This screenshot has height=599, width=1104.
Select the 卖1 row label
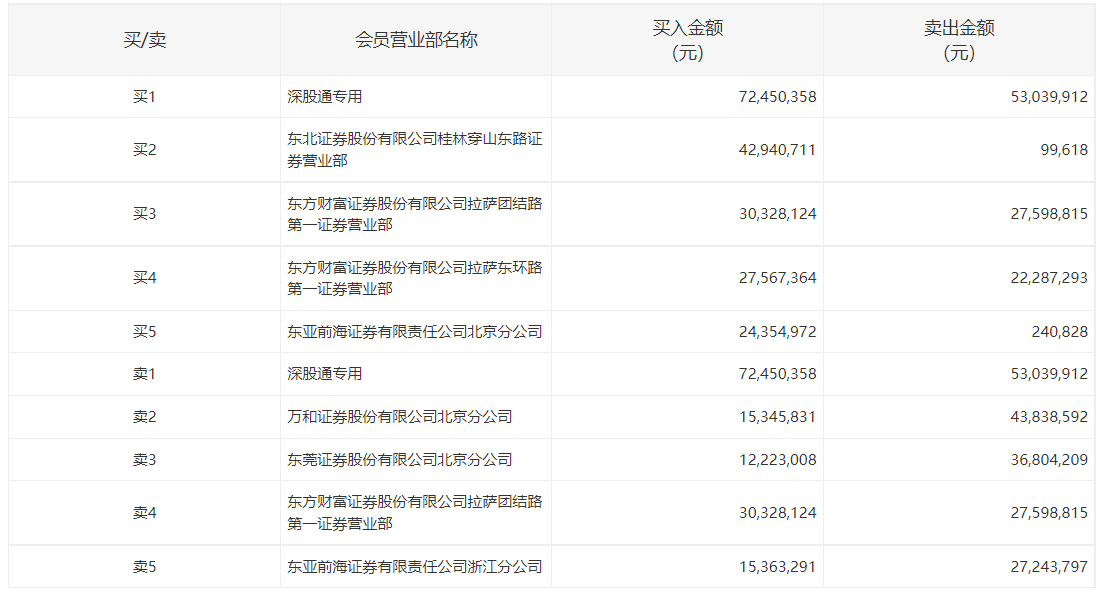click(x=144, y=374)
